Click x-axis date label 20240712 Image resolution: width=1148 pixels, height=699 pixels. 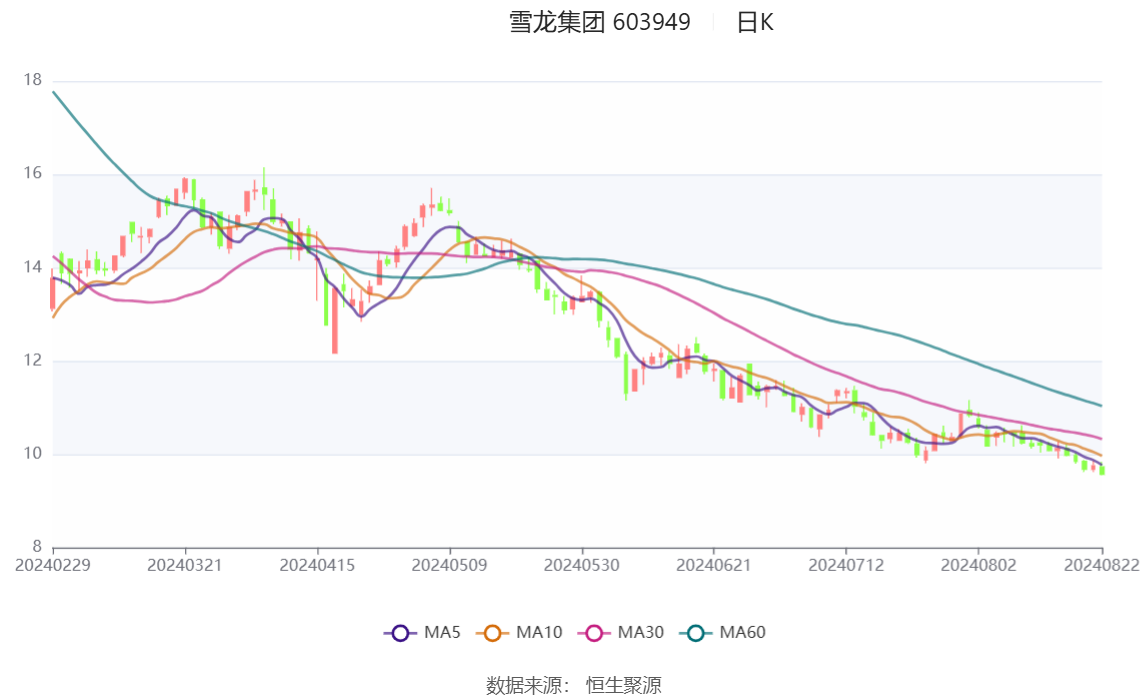coord(846,565)
